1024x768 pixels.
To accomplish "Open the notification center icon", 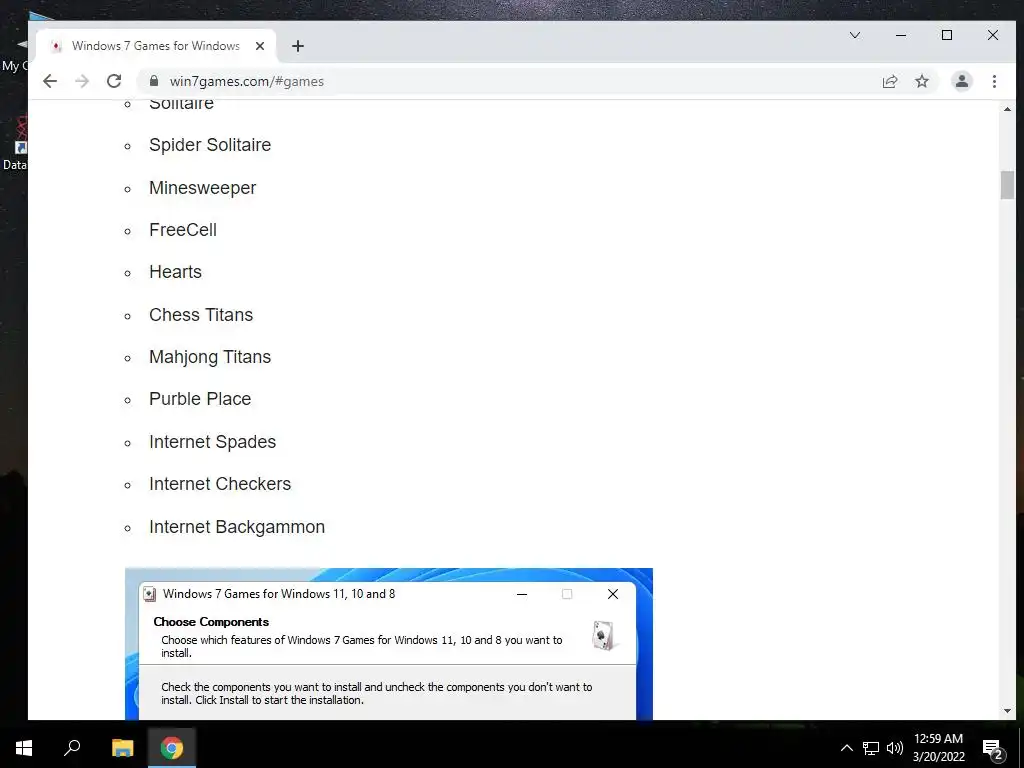I will (x=992, y=748).
